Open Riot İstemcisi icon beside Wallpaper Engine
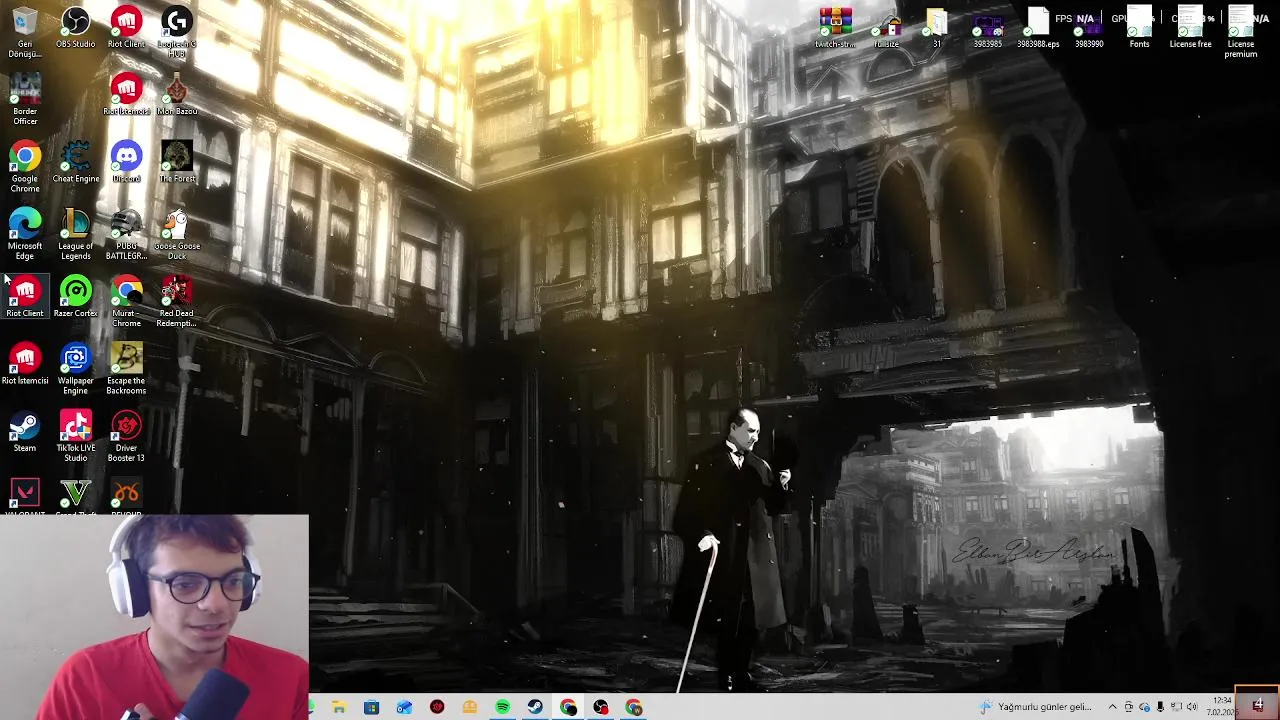 click(25, 364)
